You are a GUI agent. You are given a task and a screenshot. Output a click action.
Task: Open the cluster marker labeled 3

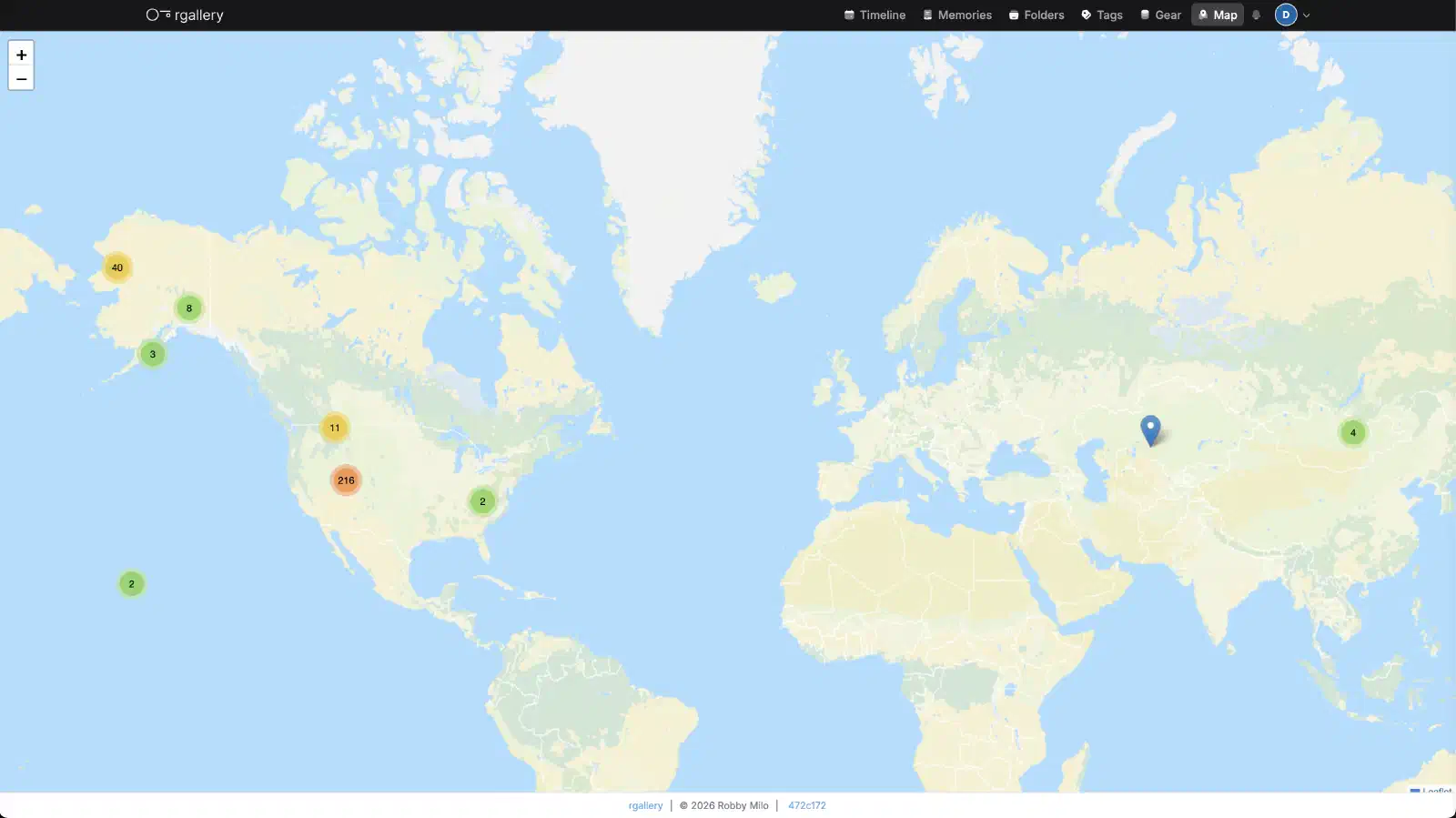click(x=153, y=354)
